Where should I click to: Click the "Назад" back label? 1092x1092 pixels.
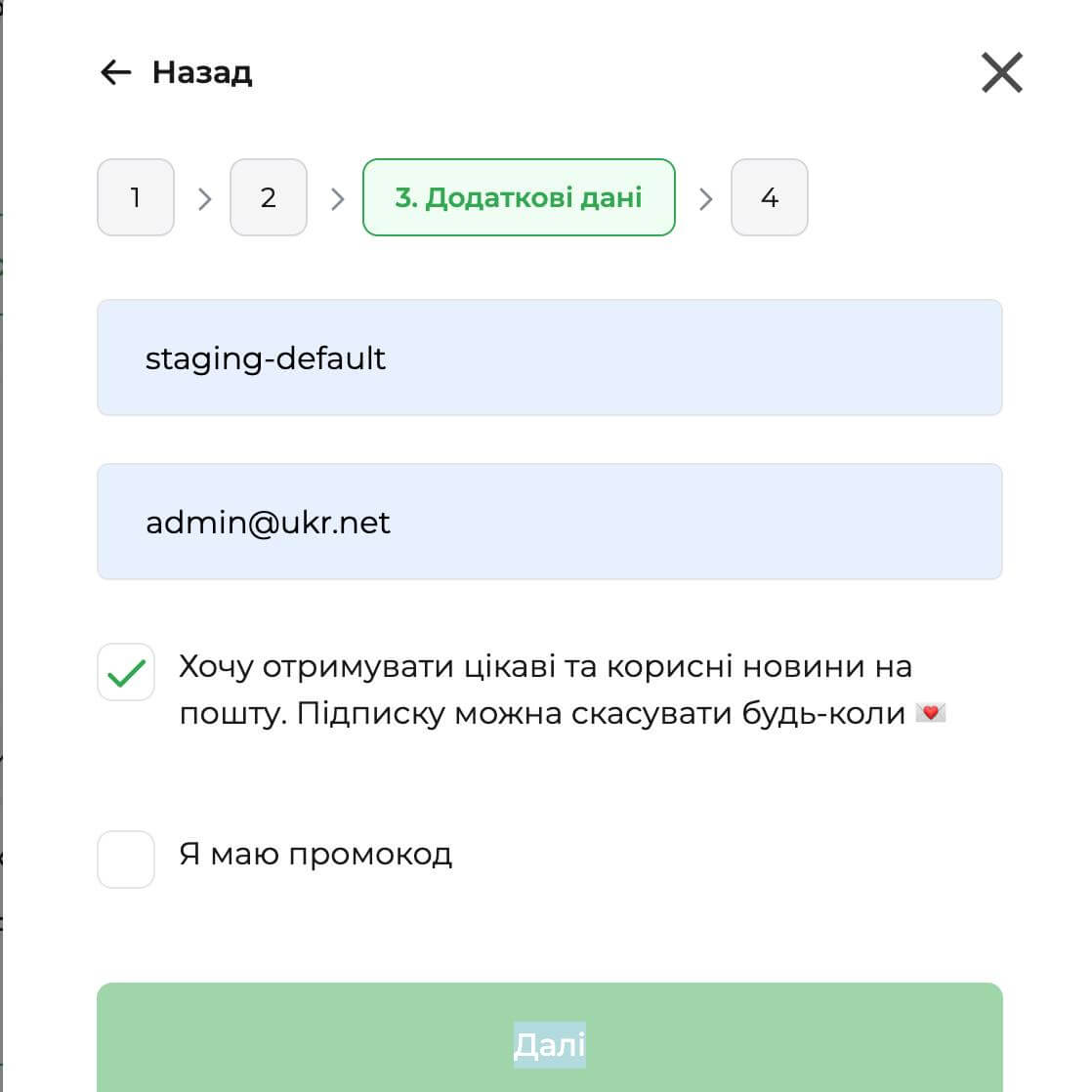pos(202,72)
